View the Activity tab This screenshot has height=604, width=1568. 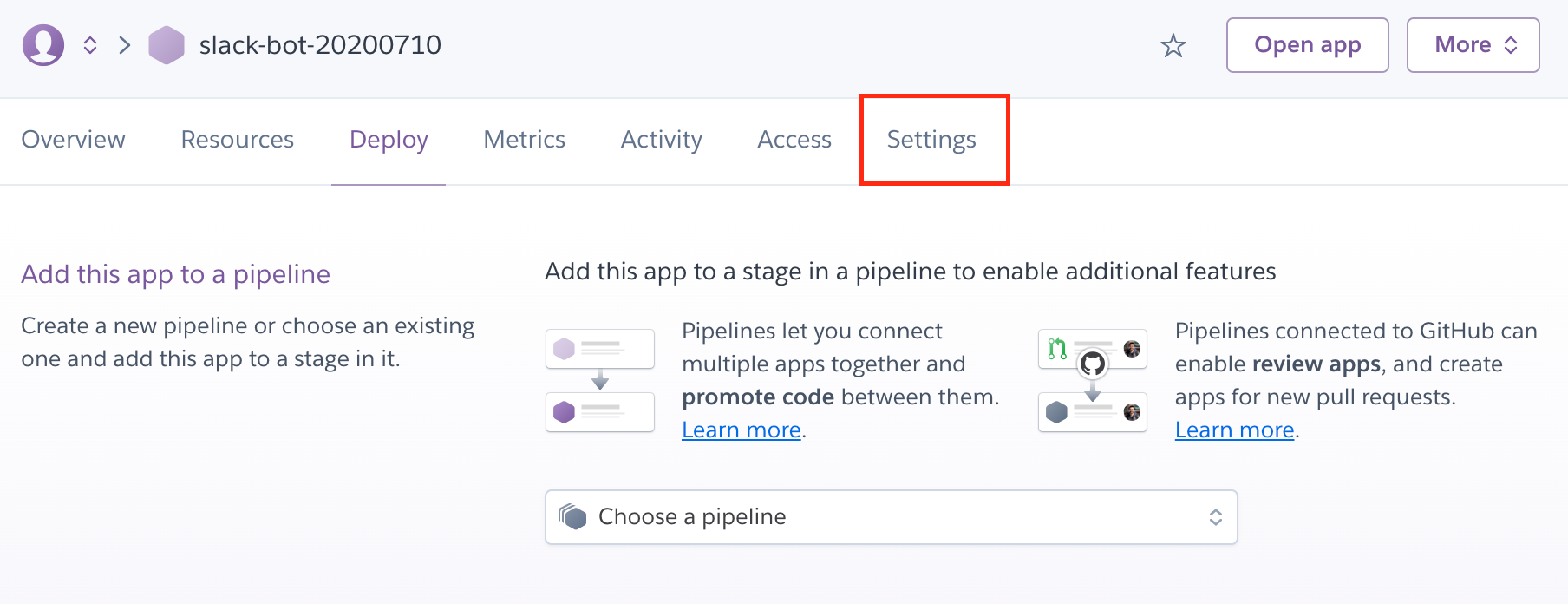pos(661,140)
